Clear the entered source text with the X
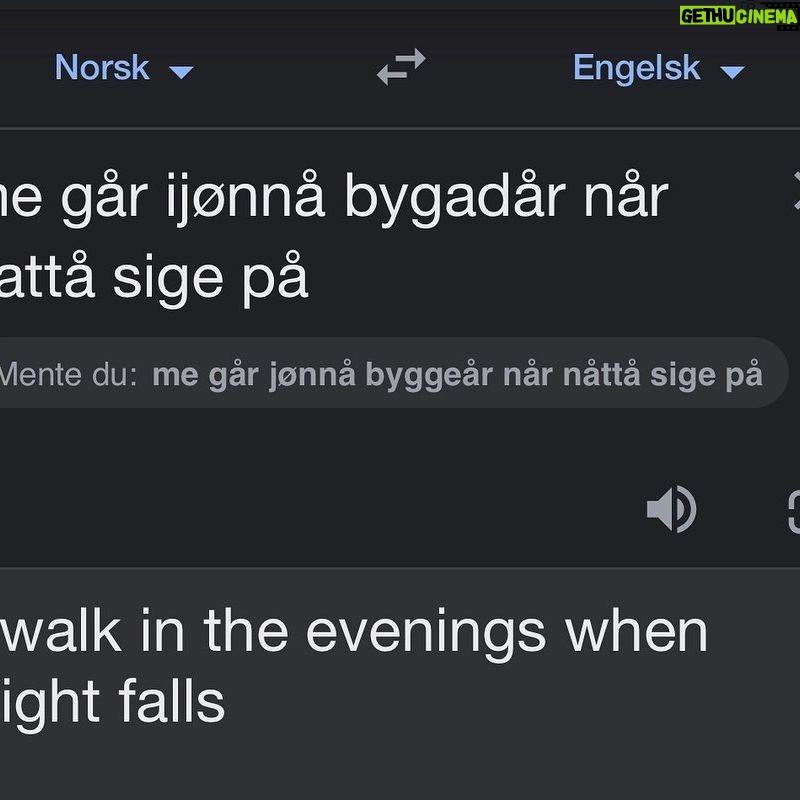This screenshot has width=800, height=800. coord(796,191)
